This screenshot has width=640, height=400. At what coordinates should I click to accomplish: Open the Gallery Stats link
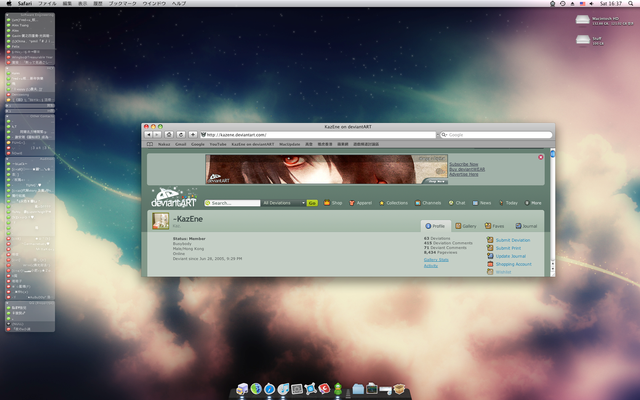pos(436,260)
